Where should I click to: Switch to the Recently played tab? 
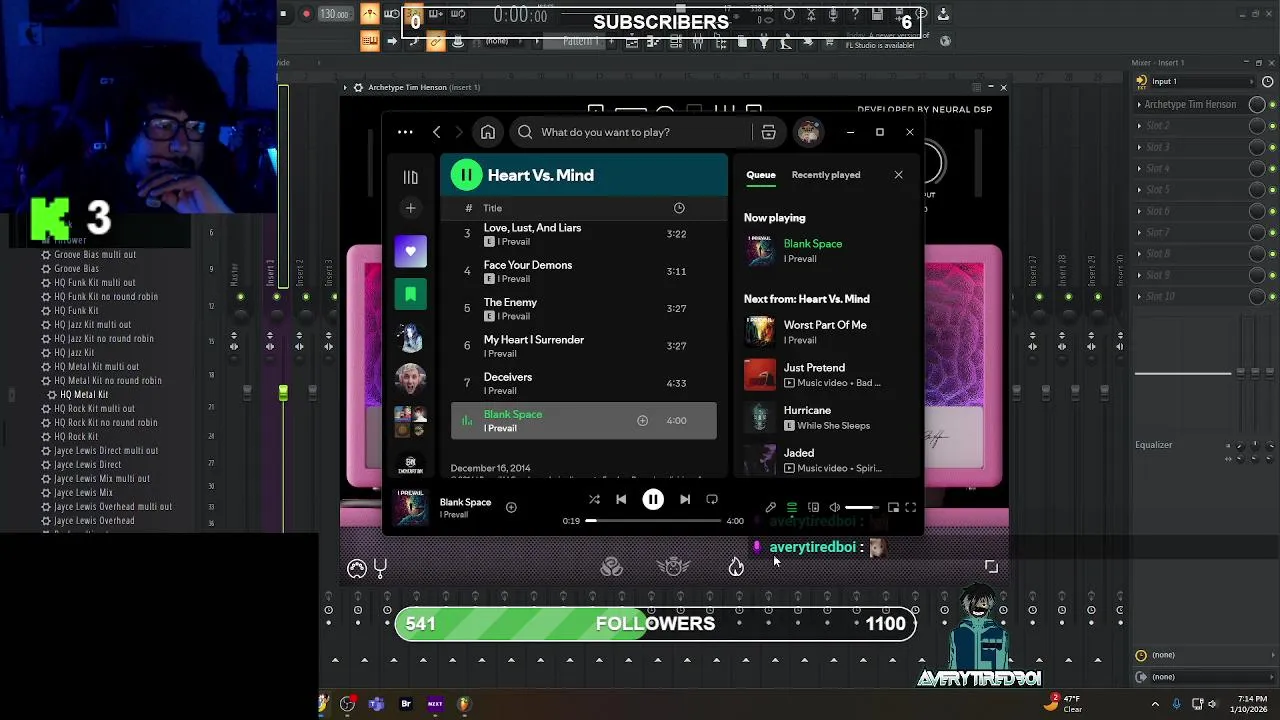826,175
